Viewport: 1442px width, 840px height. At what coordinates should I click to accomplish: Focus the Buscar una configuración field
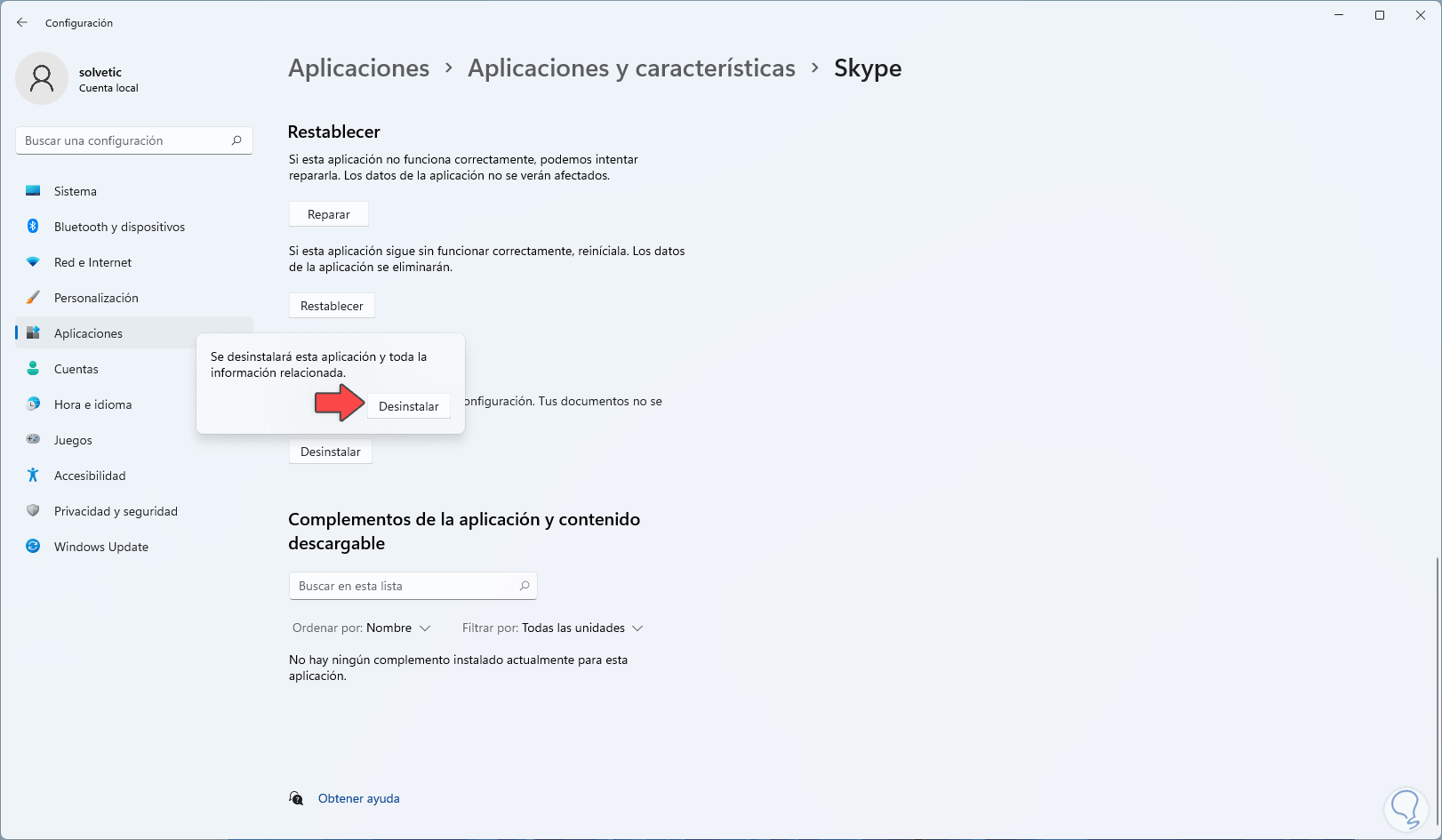(134, 140)
